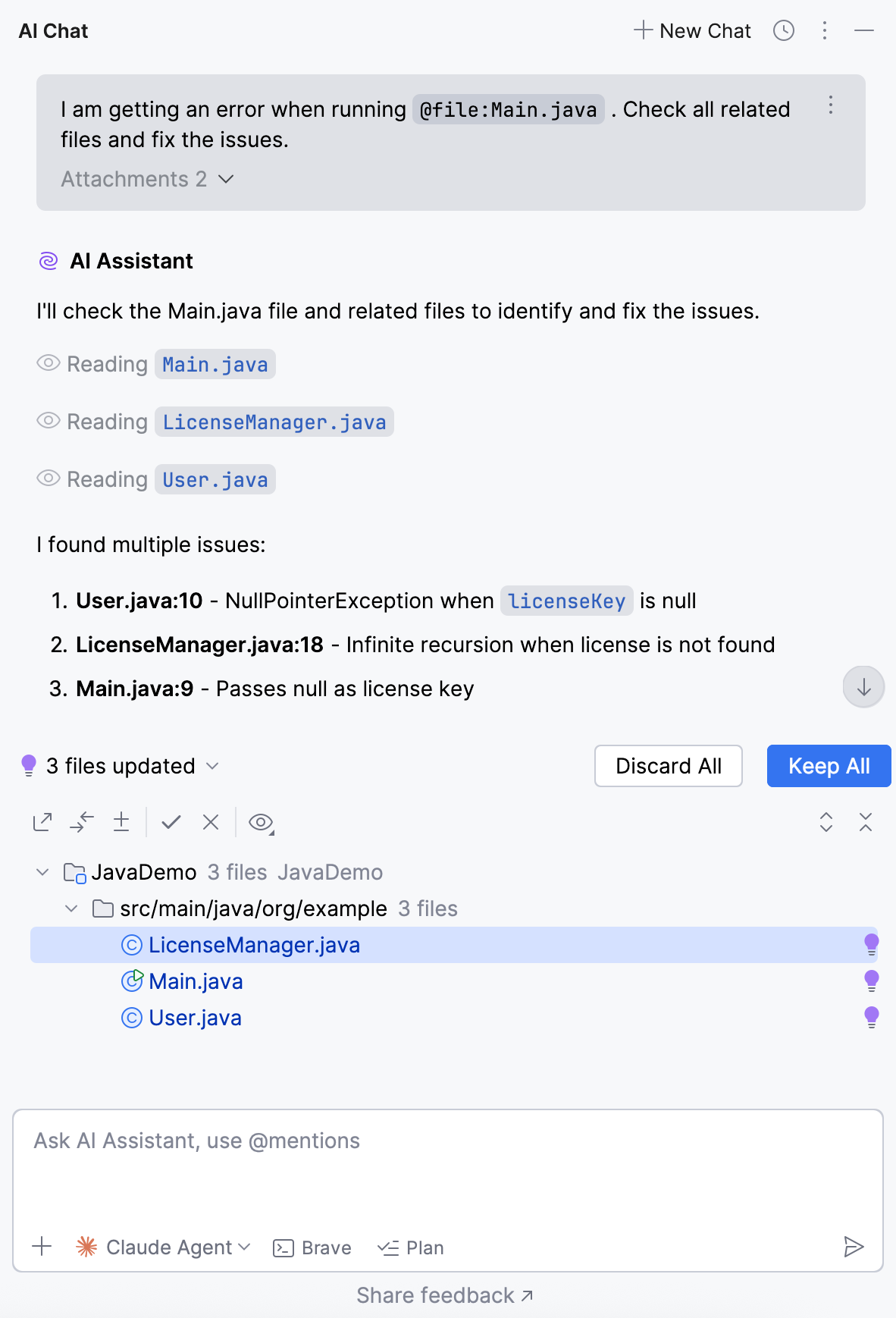Expand the Attachments 2 list

[148, 179]
